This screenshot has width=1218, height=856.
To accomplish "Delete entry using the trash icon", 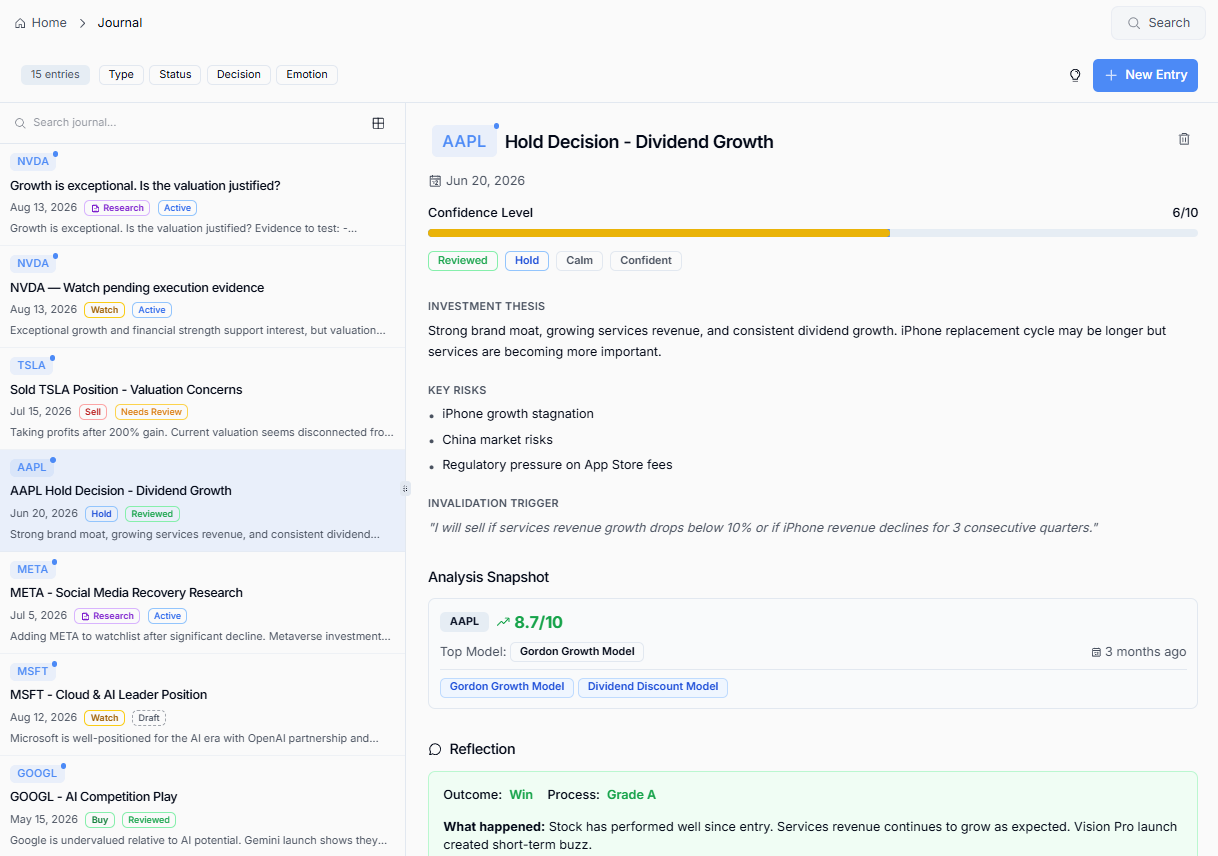I will pyautogui.click(x=1184, y=139).
